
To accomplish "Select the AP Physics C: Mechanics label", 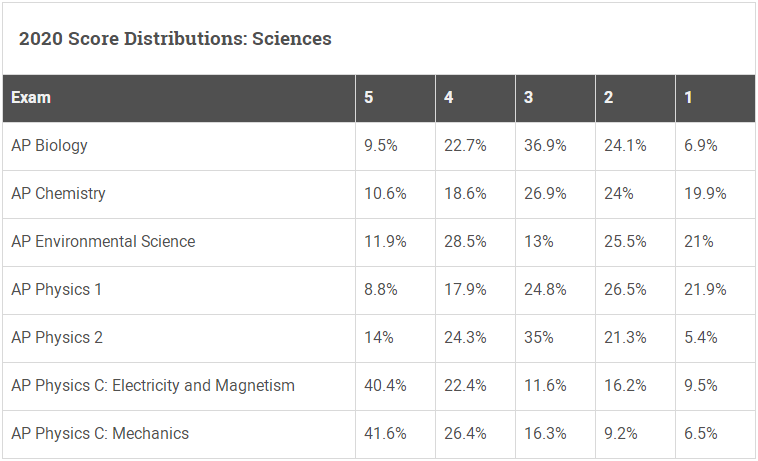I will click(x=100, y=434).
